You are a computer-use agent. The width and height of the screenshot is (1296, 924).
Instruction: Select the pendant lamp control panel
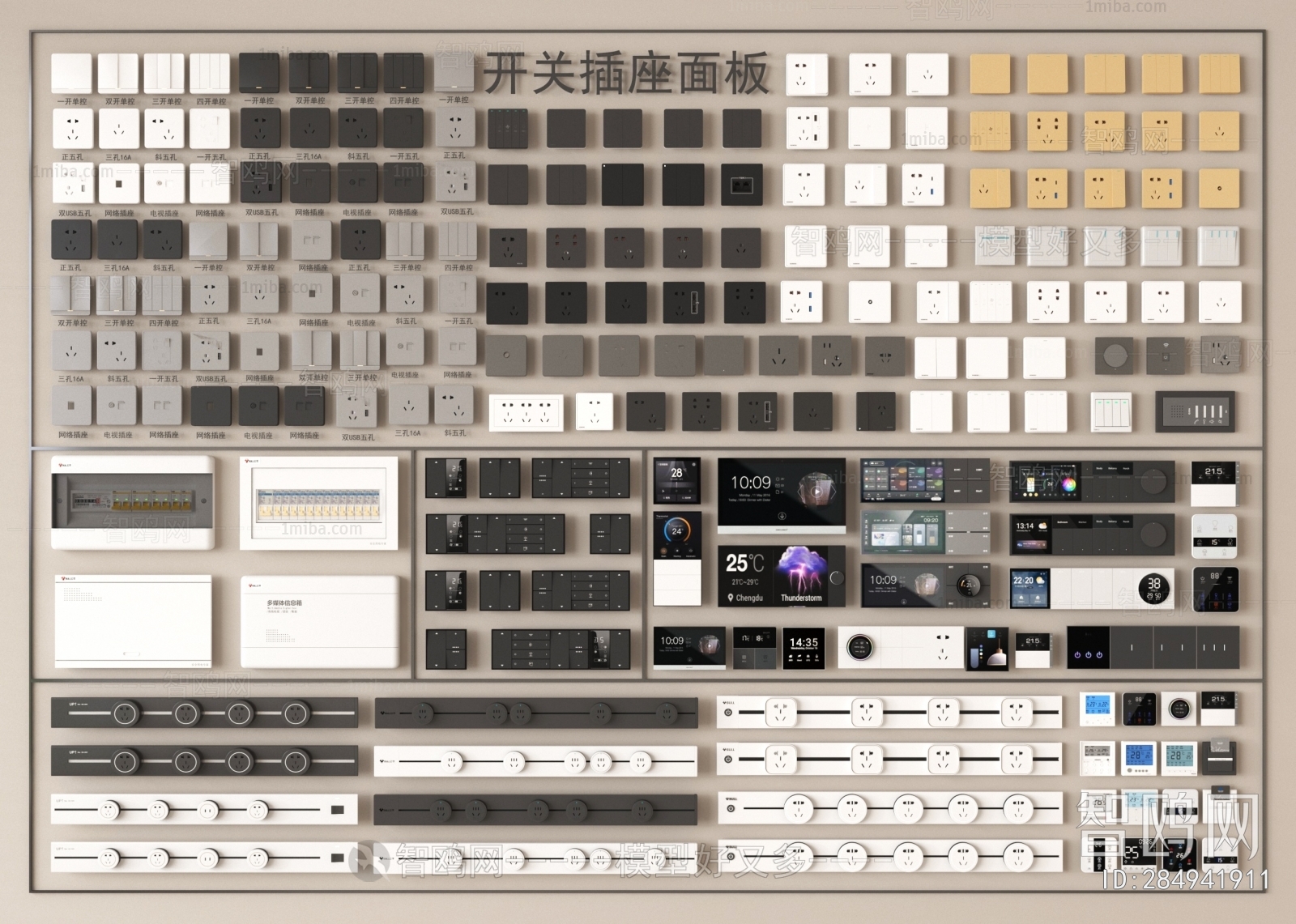(987, 649)
